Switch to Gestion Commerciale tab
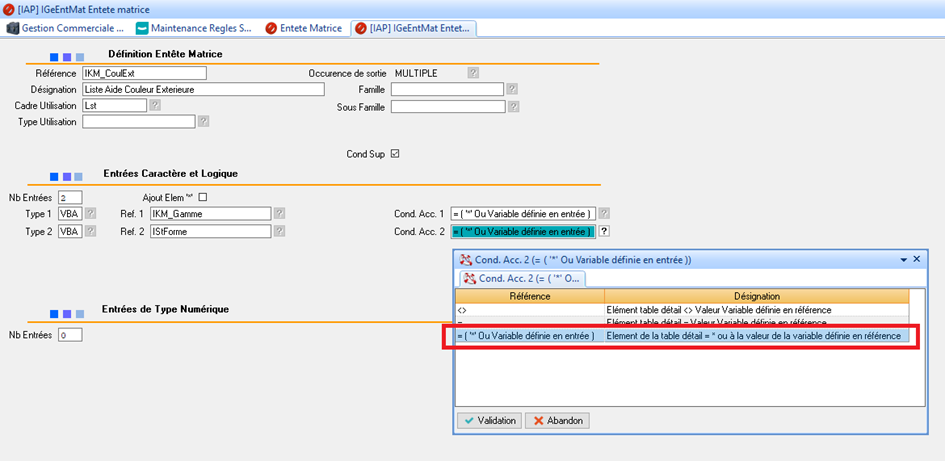This screenshot has height=461, width=945. (x=66, y=28)
